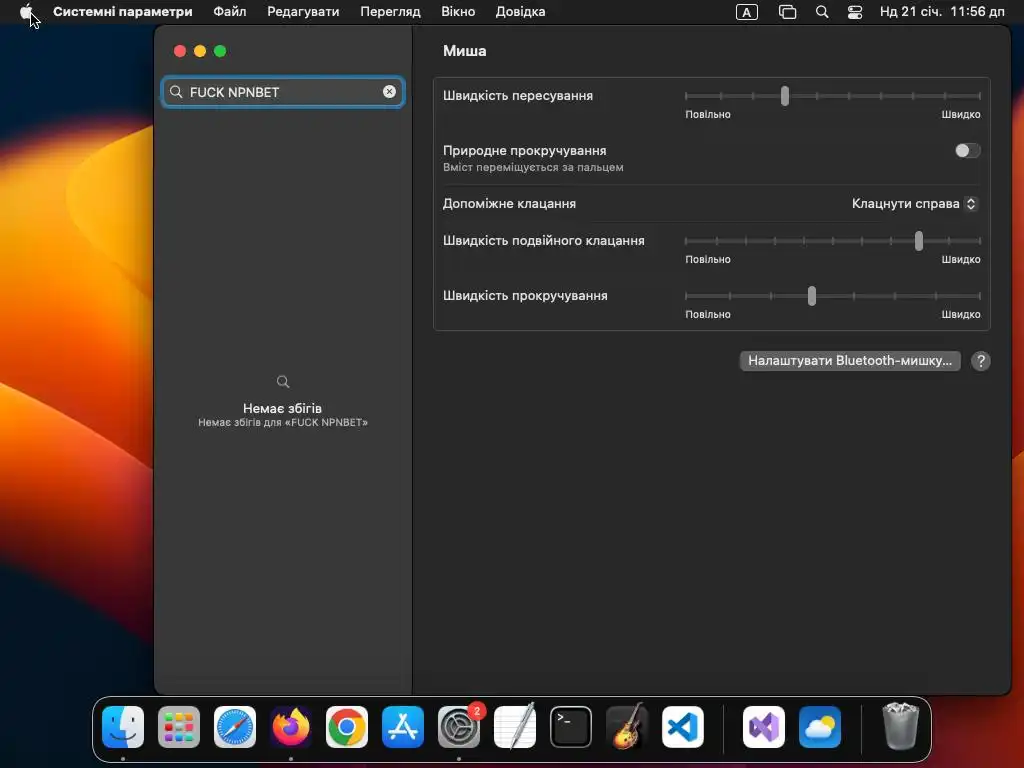This screenshot has width=1024, height=768.
Task: Open the Перегляд menu
Action: click(x=391, y=12)
